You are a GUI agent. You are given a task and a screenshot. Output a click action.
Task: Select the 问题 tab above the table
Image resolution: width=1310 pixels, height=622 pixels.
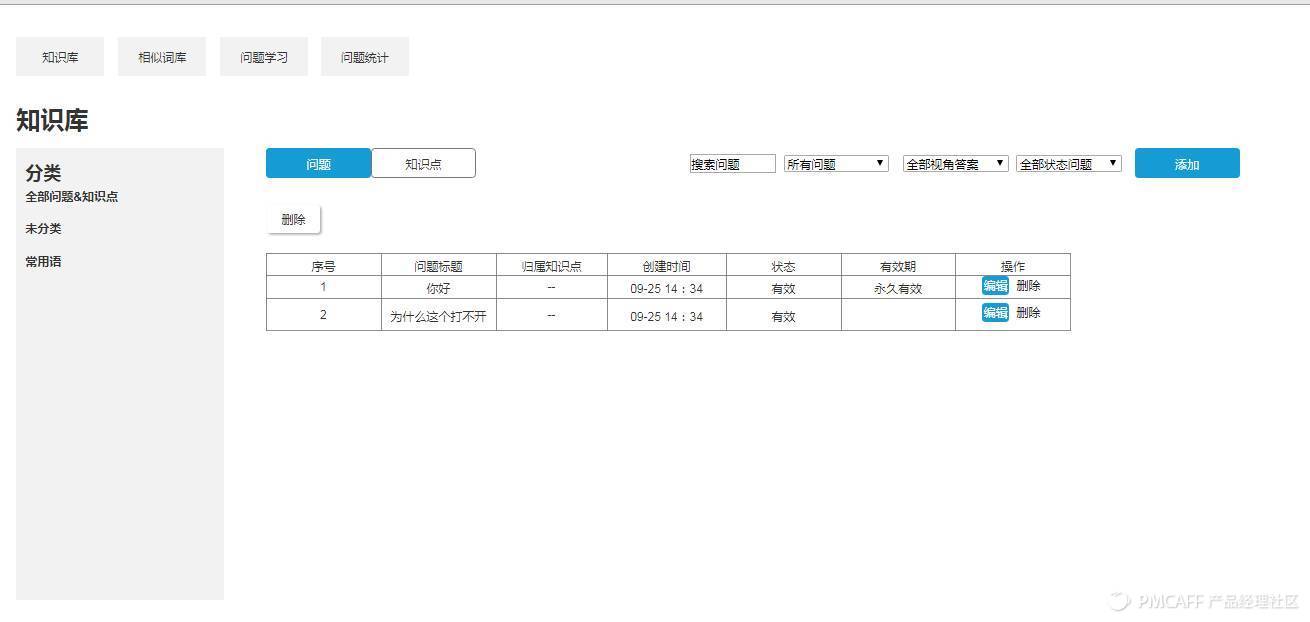pos(318,162)
